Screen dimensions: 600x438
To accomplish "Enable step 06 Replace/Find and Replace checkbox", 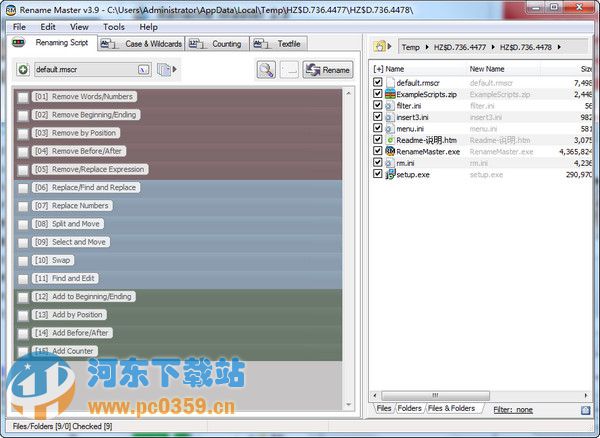I will [23, 188].
